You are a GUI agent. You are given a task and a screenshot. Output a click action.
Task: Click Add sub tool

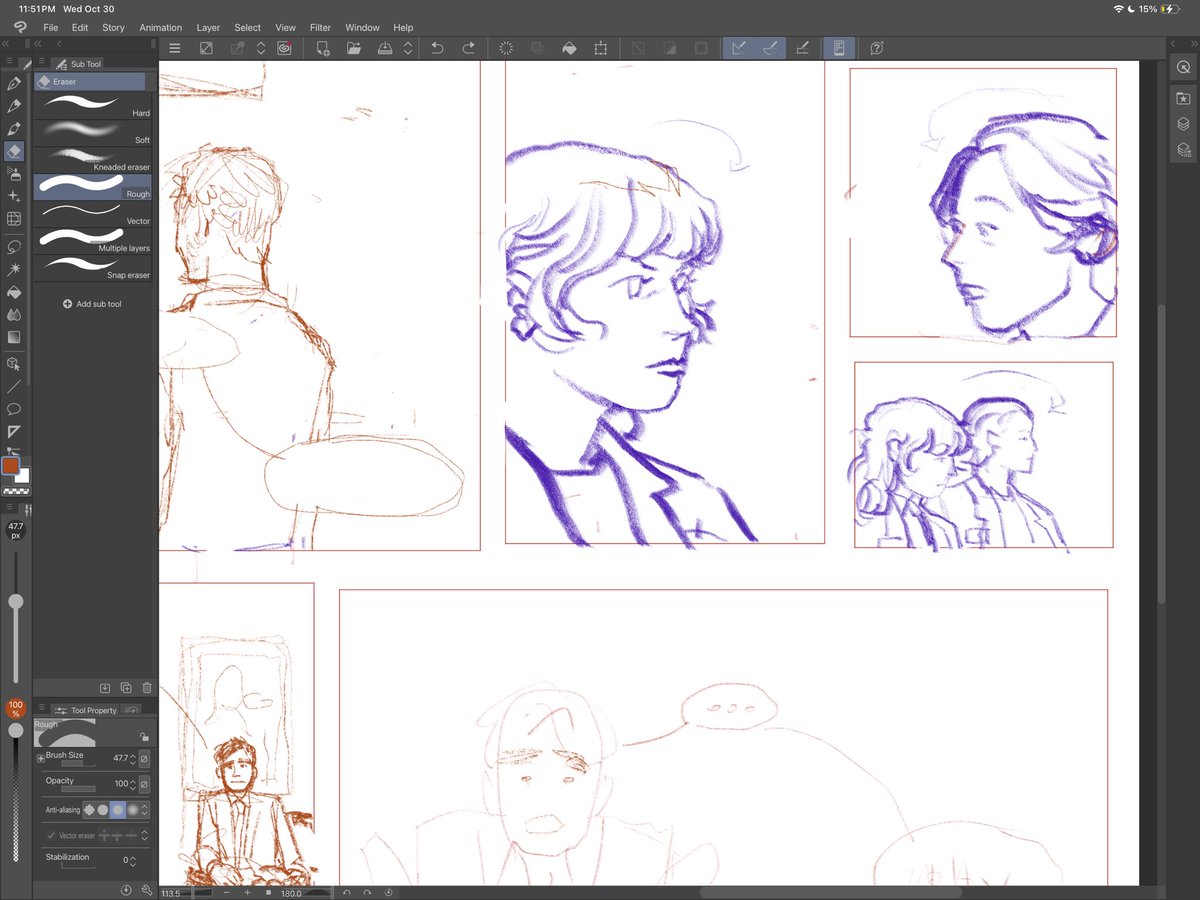92,304
